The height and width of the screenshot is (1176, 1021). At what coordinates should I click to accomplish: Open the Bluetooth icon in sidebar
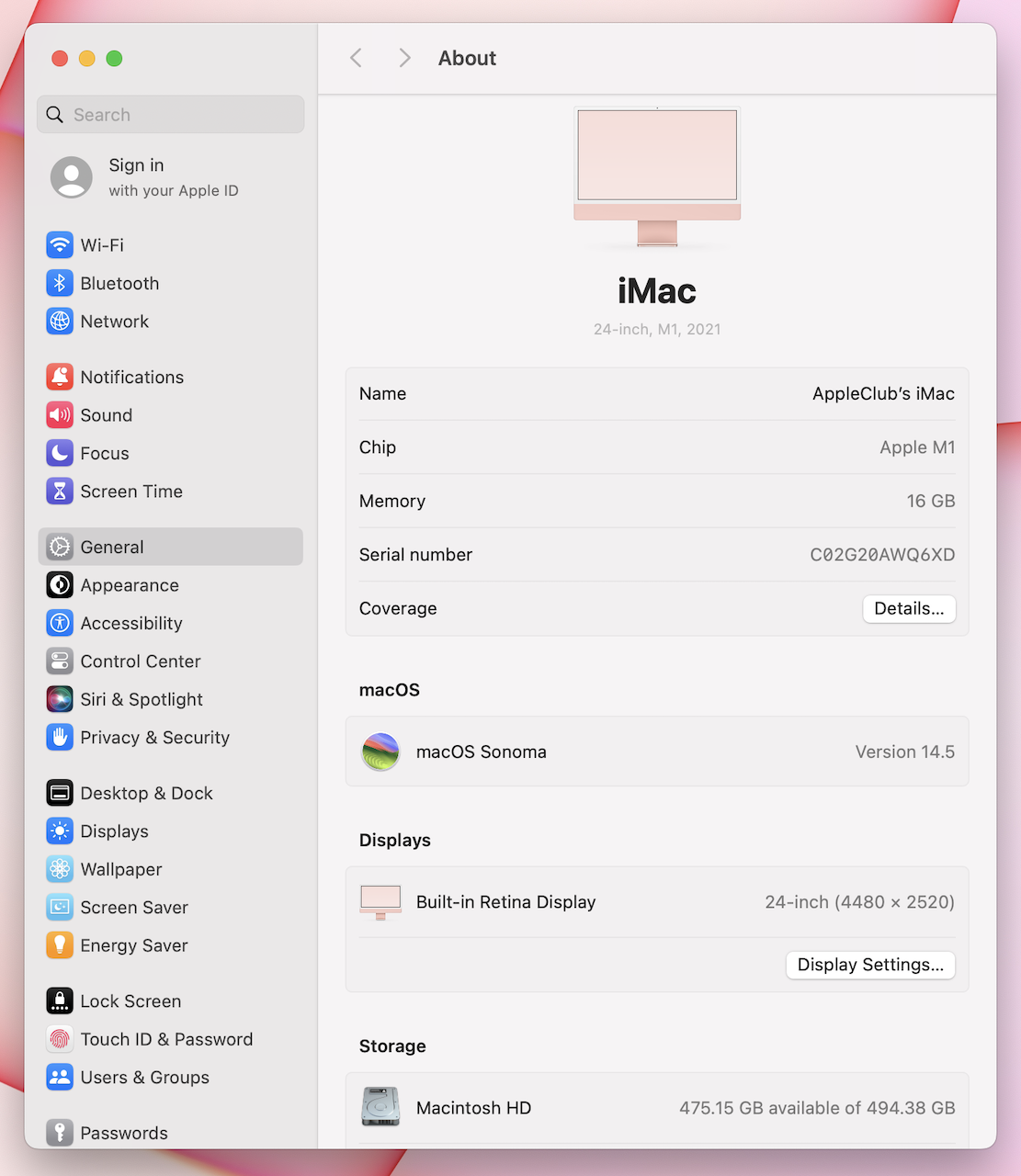tap(60, 283)
